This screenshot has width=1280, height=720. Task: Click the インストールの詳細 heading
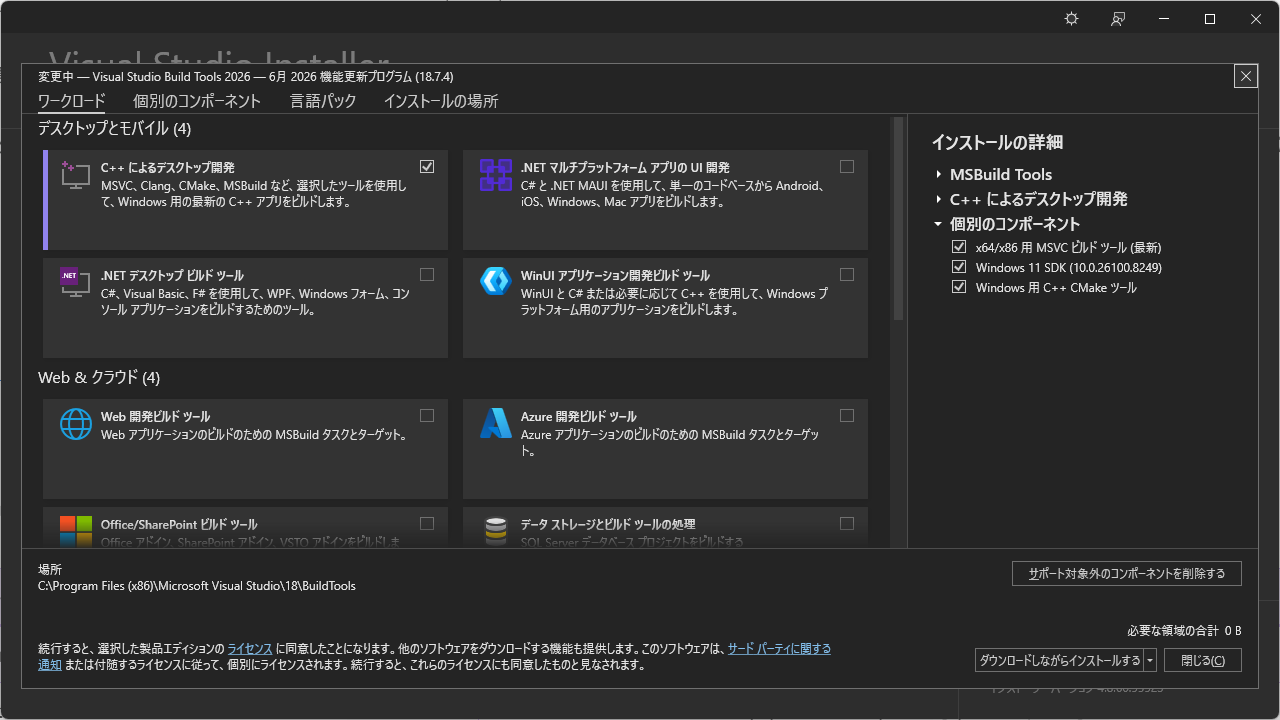(x=997, y=142)
